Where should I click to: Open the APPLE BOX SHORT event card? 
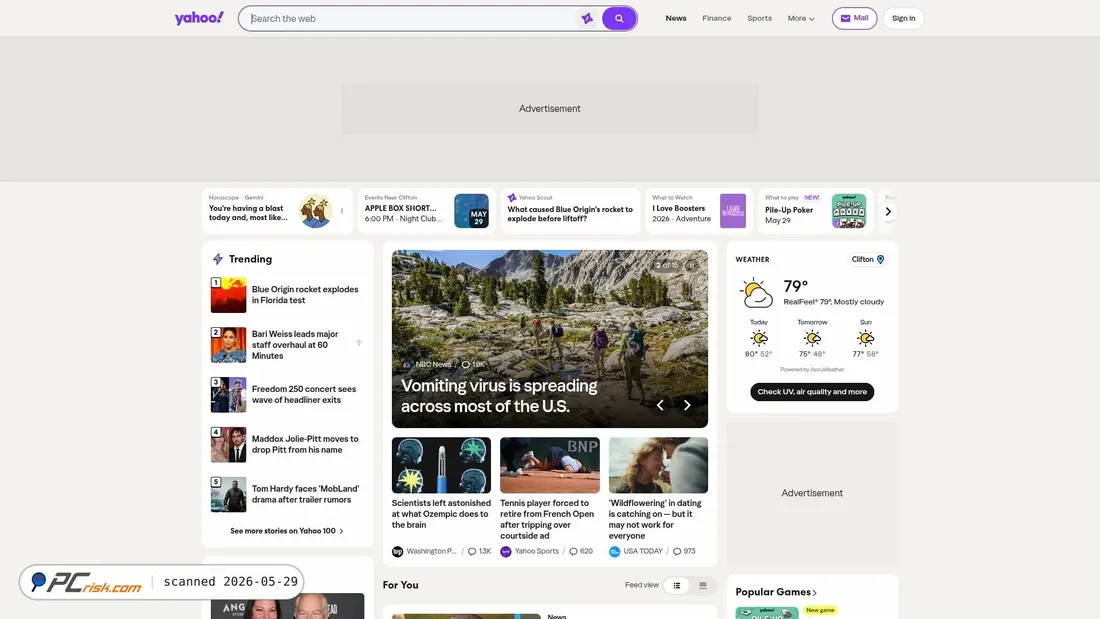click(427, 211)
